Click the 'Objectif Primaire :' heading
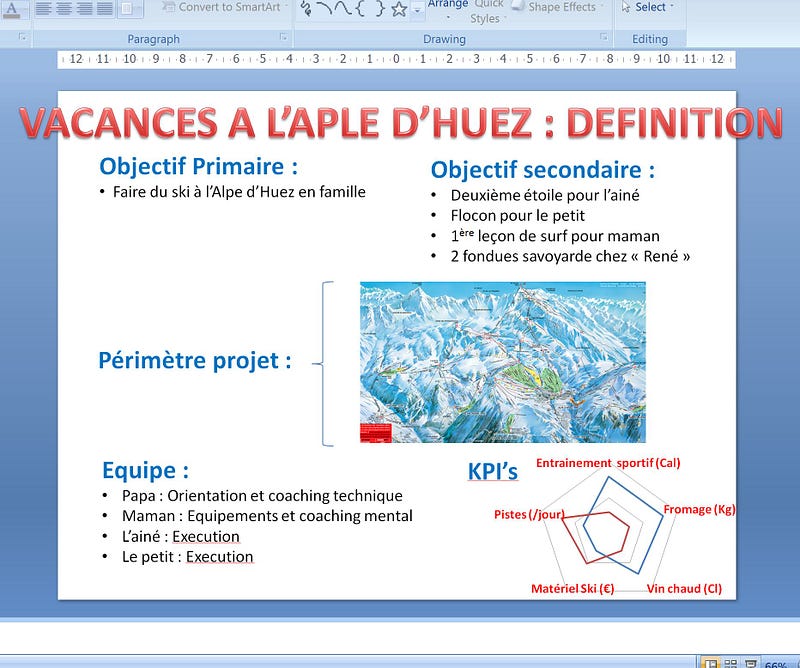The height and width of the screenshot is (668, 800). pyautogui.click(x=198, y=166)
